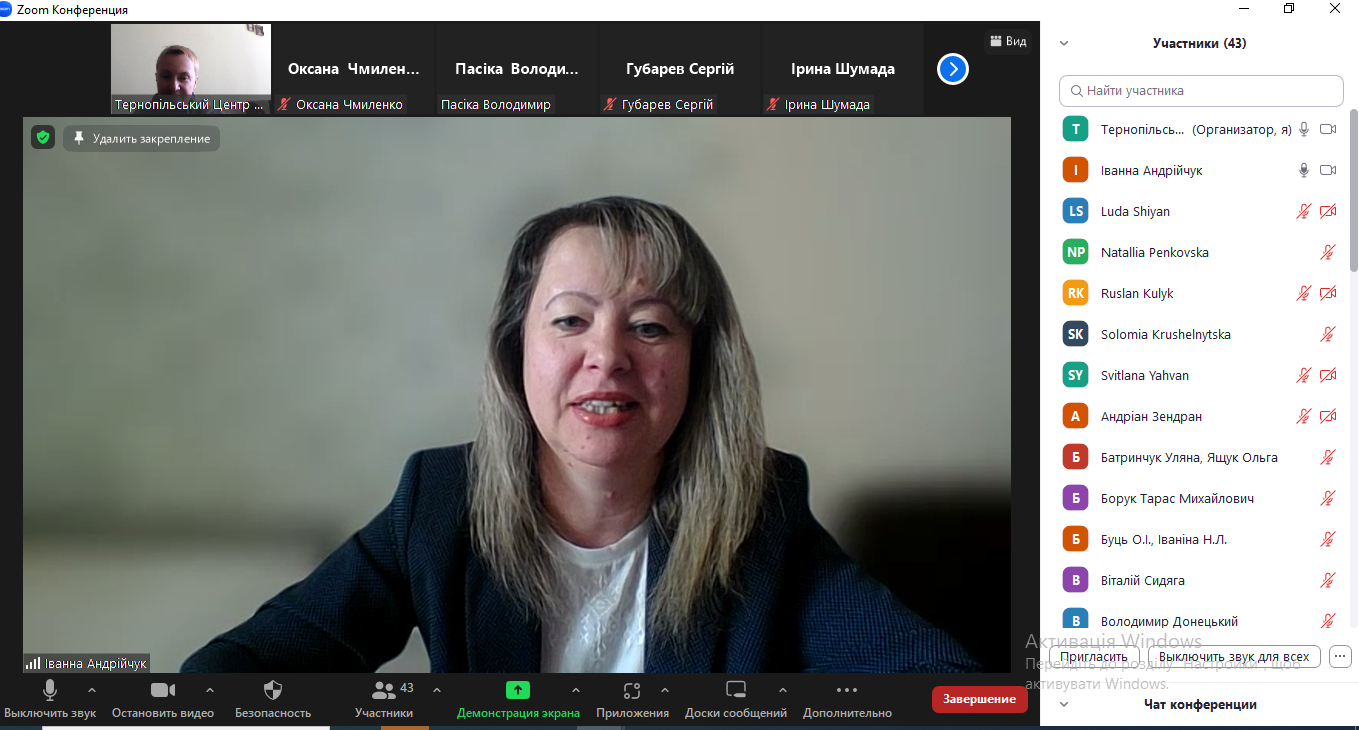Expand Доски сообщений options arrow

(783, 690)
